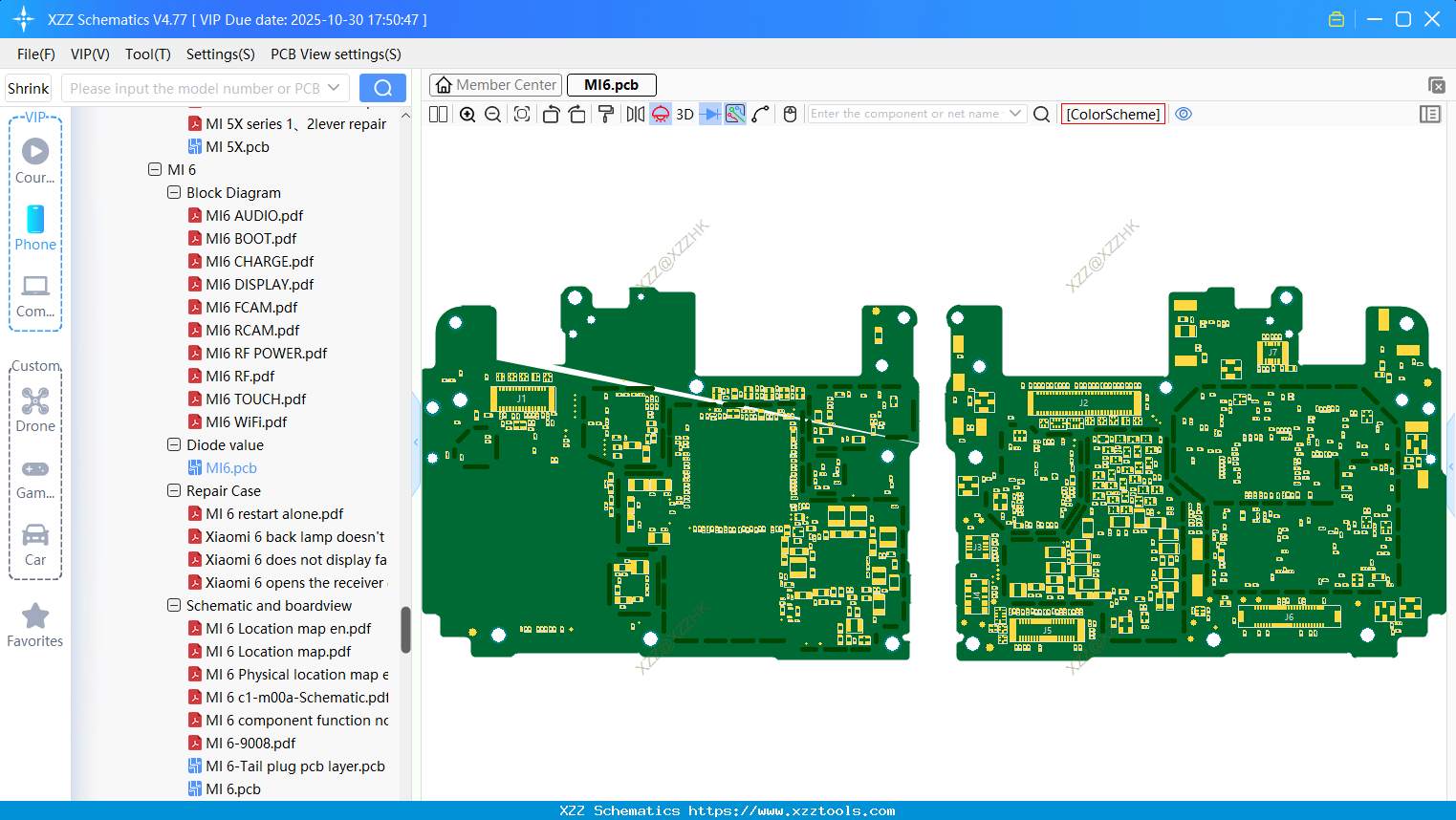Click the zoom in magnifier icon

pyautogui.click(x=467, y=115)
